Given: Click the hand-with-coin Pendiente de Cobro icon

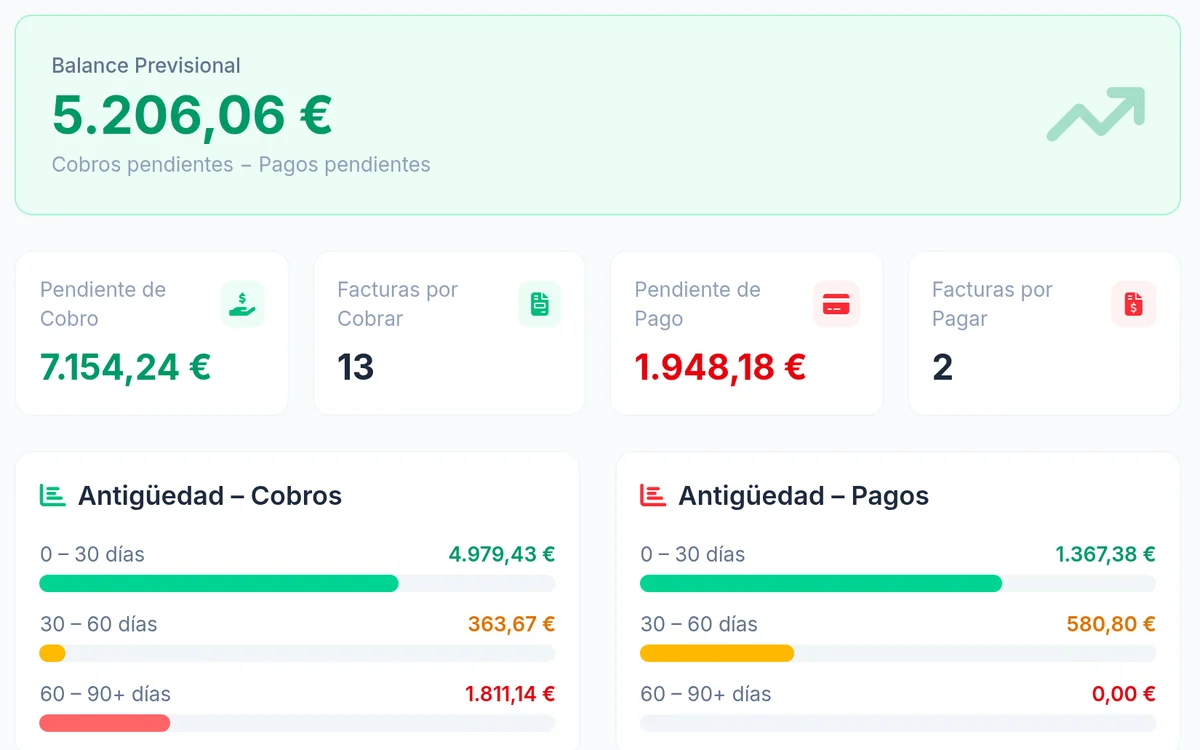Looking at the screenshot, I should coord(242,304).
